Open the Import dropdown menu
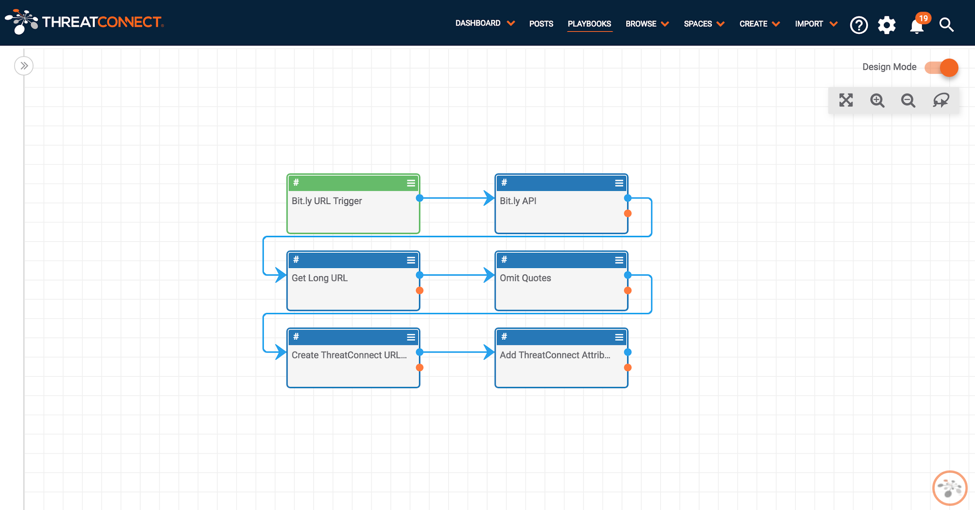Viewport: 975px width, 510px height. pyautogui.click(x=816, y=24)
